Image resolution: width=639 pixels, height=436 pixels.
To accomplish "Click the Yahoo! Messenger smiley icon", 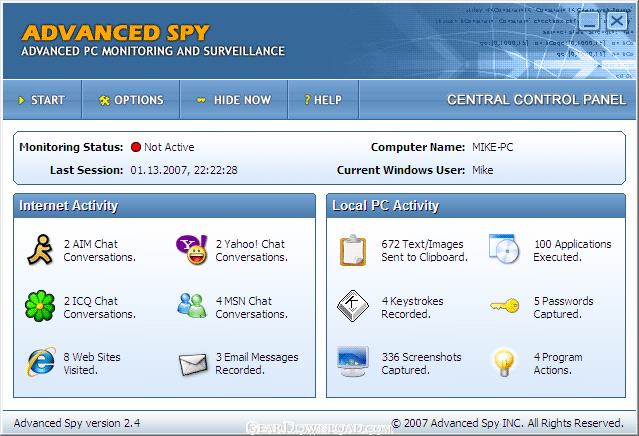I will point(192,249).
